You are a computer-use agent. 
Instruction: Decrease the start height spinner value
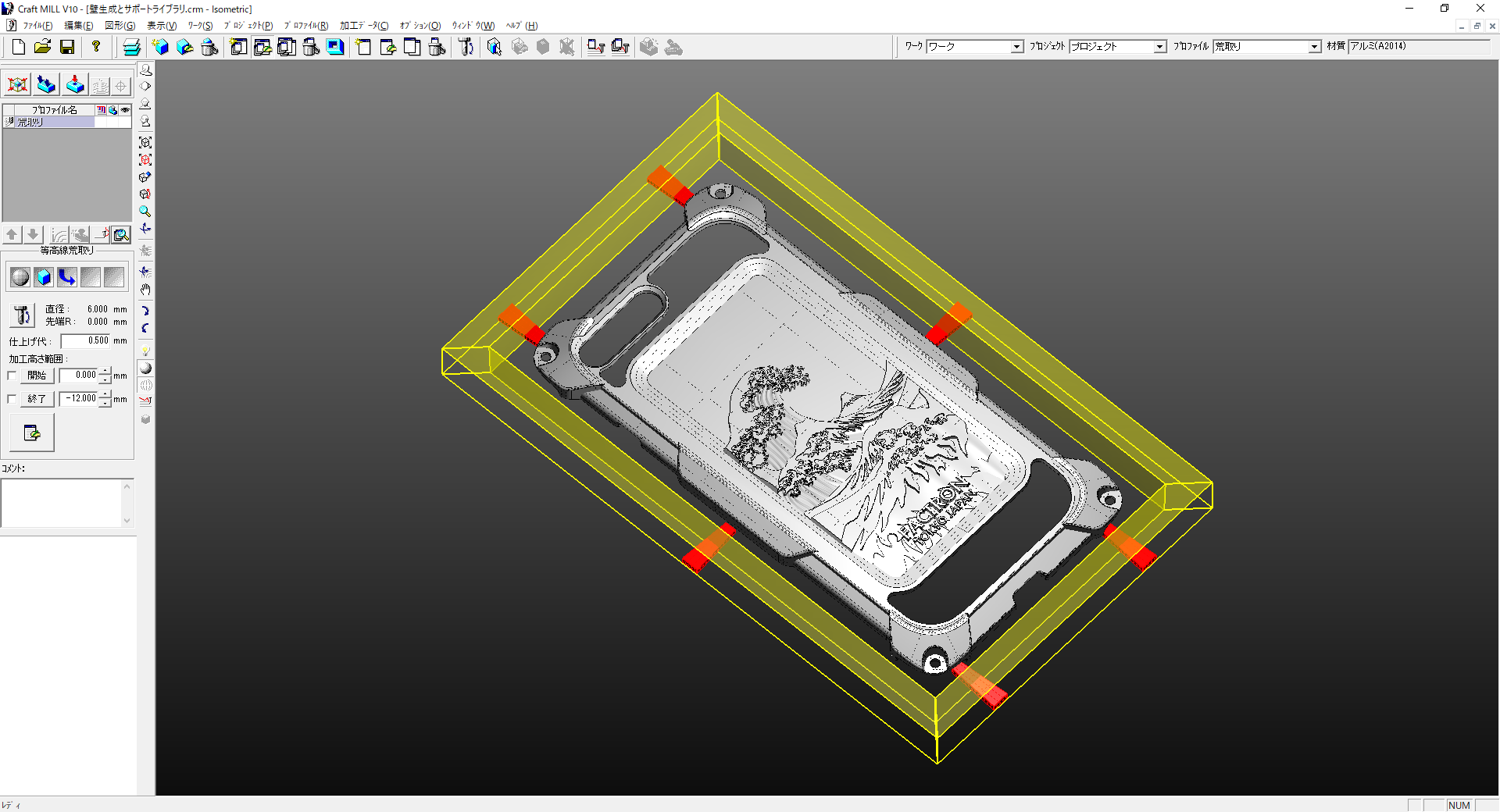(105, 379)
